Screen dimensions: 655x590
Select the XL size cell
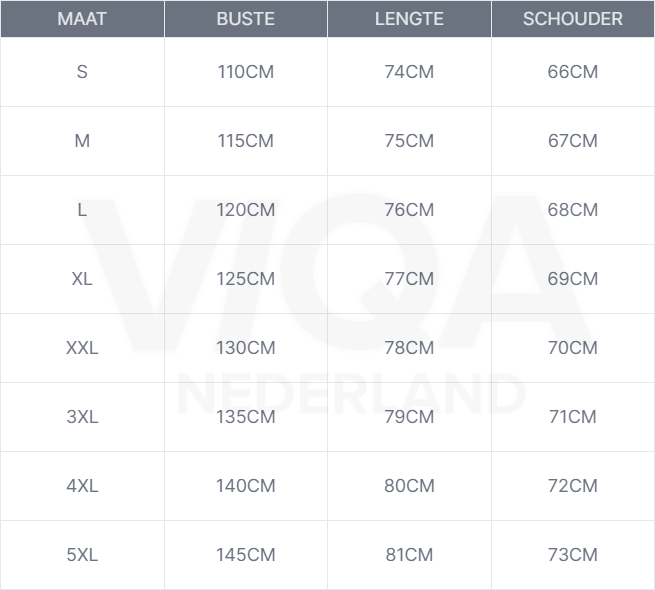(x=82, y=279)
